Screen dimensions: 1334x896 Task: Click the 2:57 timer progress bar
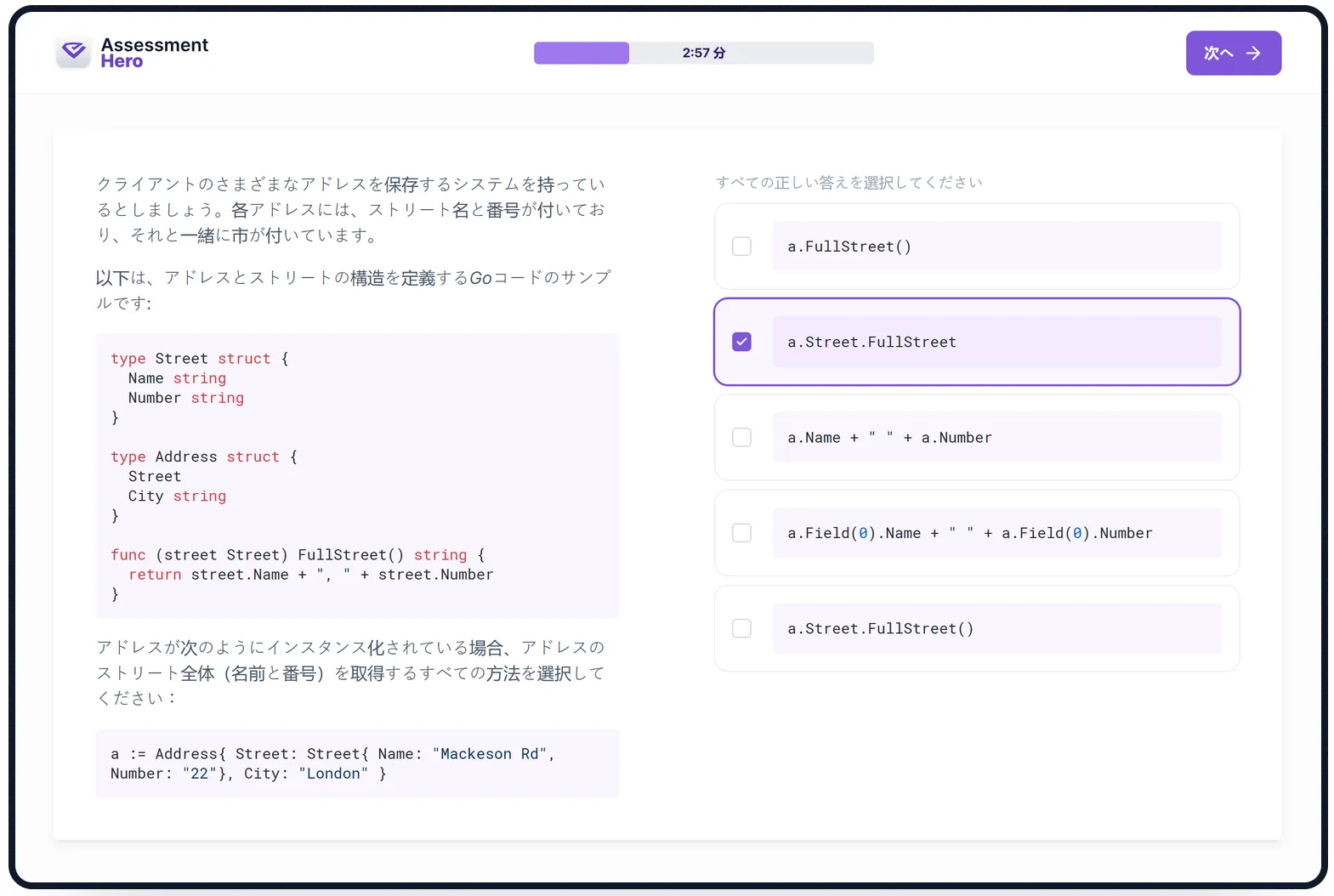703,53
